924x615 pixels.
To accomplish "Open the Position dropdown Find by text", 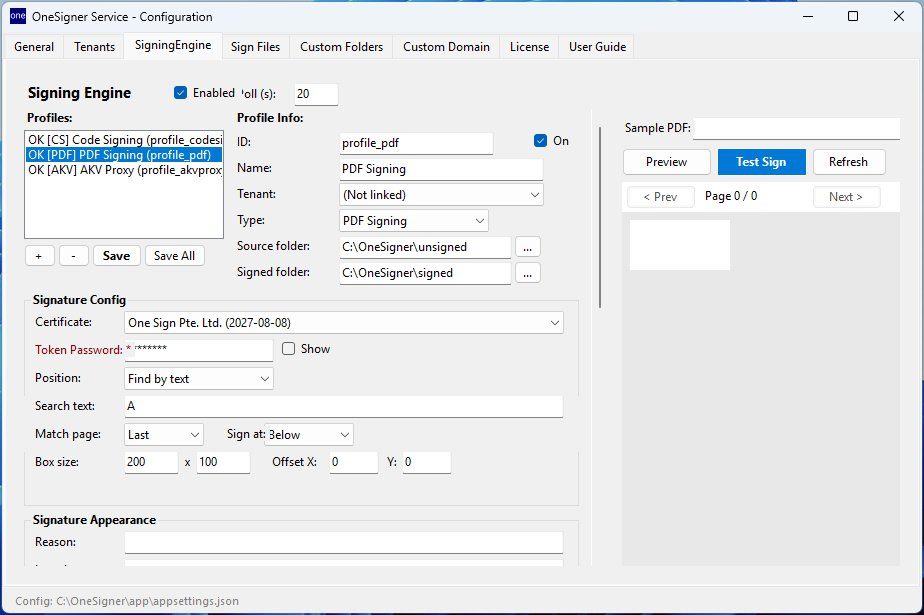I will click(x=199, y=379).
